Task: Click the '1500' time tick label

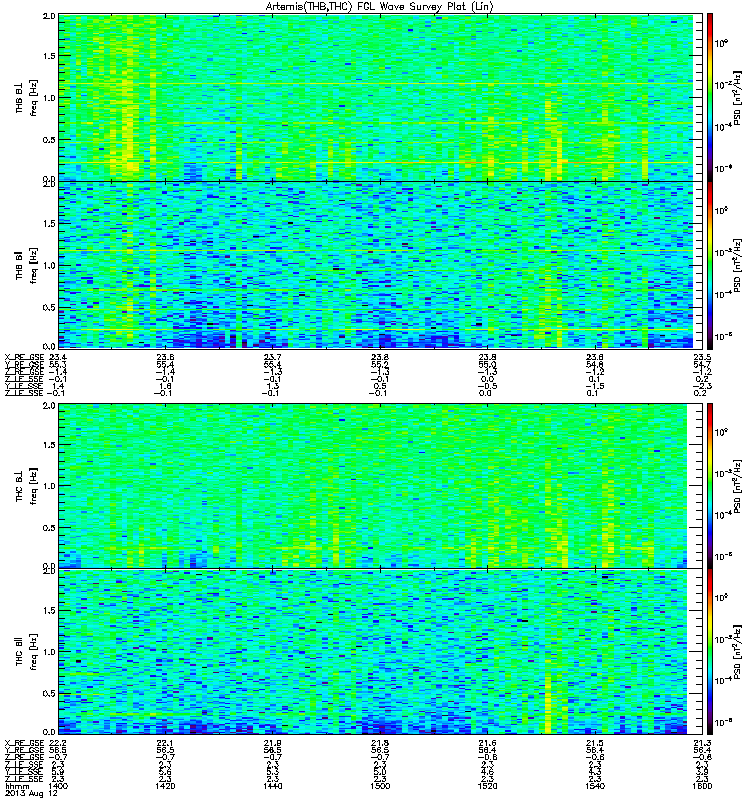Action: (380, 786)
